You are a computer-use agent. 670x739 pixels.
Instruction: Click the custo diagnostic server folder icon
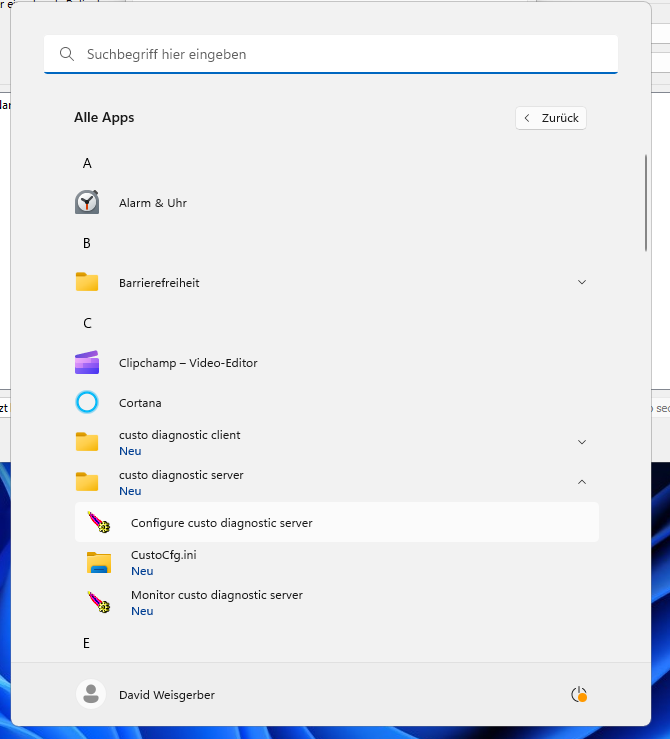tap(87, 482)
